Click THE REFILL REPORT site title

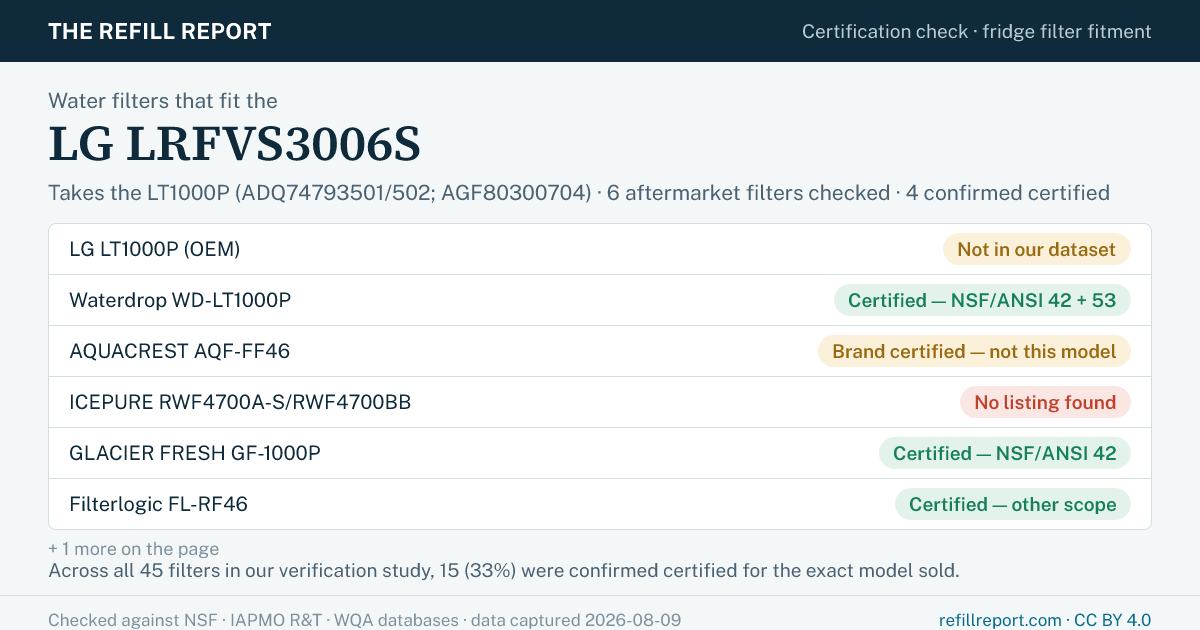click(x=160, y=31)
